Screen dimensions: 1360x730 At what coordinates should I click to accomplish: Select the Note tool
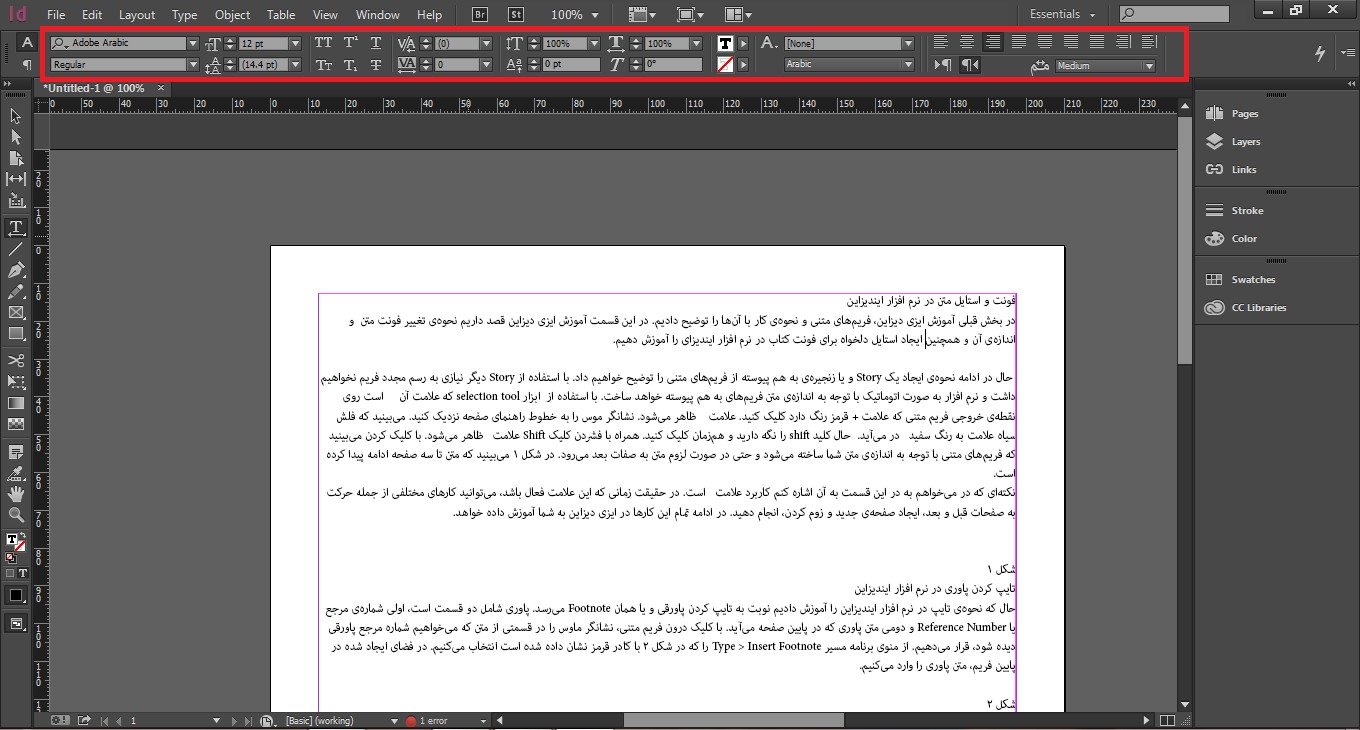click(x=16, y=452)
